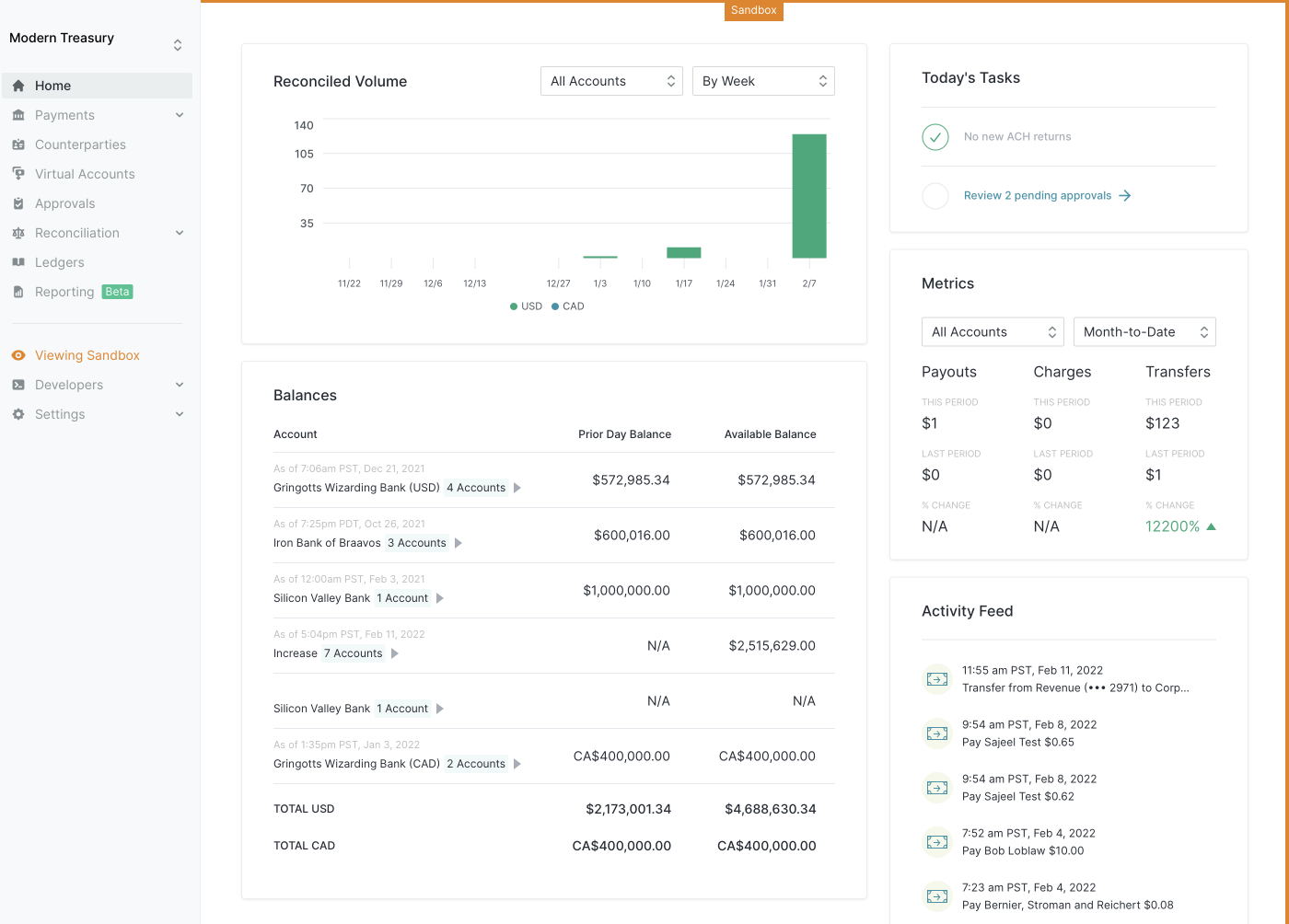
Task: Click the Home icon in the sidebar
Action: point(18,85)
